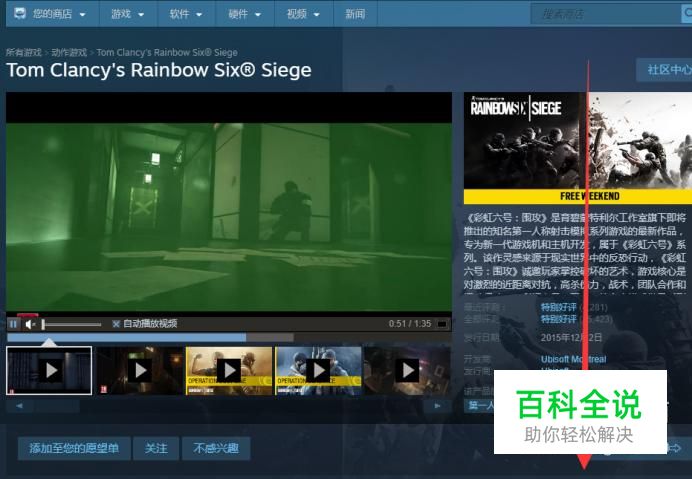Adjust the video volume slider
This screenshot has height=479, width=692.
click(x=71, y=324)
